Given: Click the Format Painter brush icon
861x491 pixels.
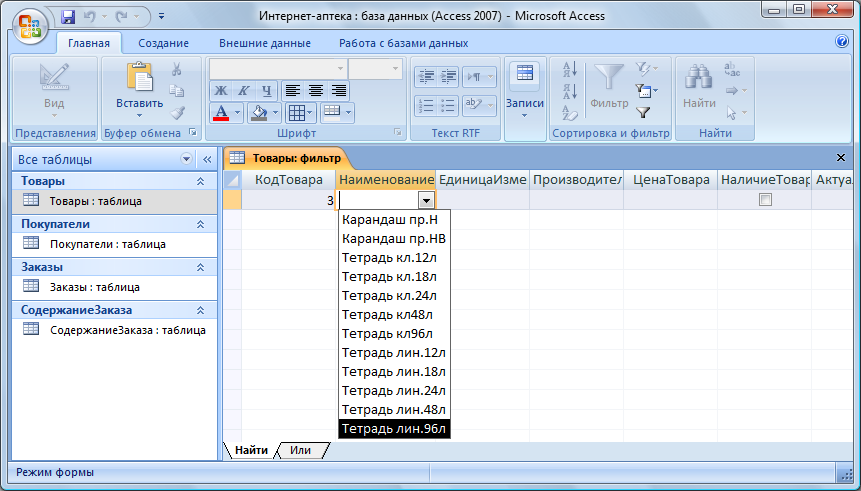Looking at the screenshot, I should click(177, 113).
